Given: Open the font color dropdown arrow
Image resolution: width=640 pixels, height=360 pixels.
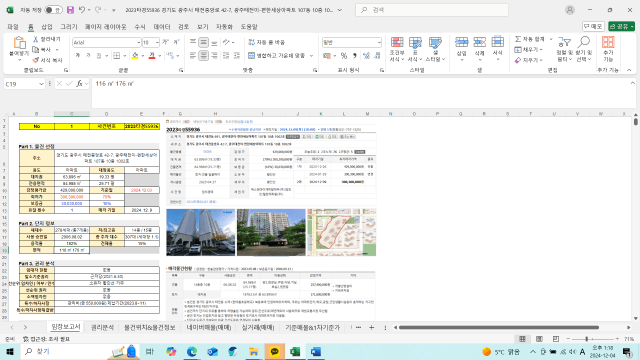Looking at the screenshot, I should (x=160, y=56).
